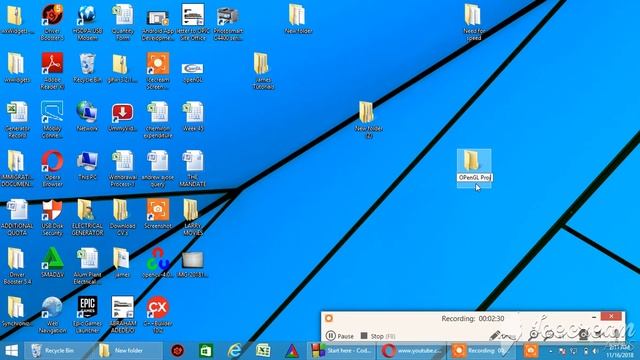Screen dimensions: 640x360
Task: Select the Week 45 spreadsheet
Action: (x=193, y=116)
